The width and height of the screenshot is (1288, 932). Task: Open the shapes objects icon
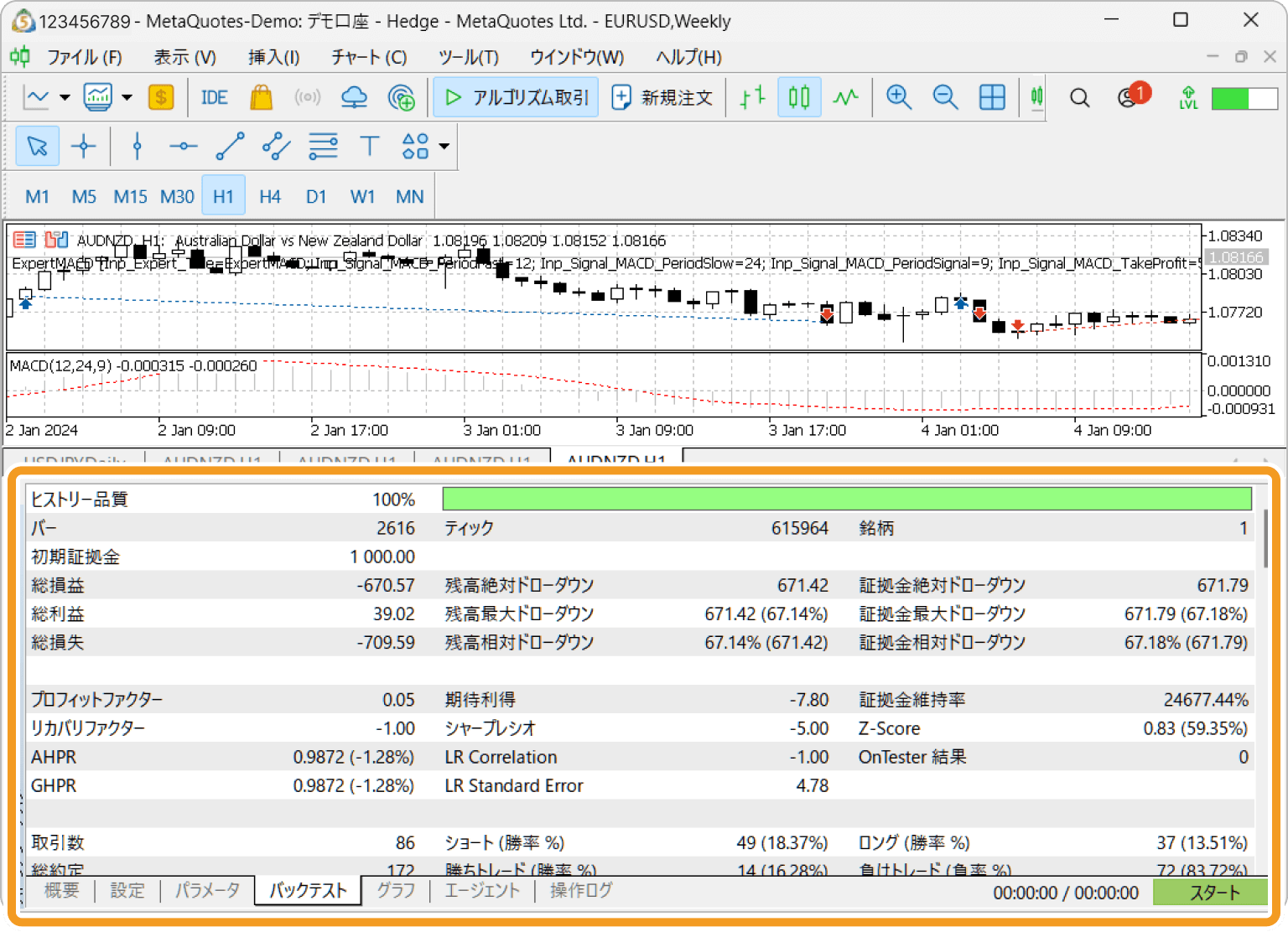tap(416, 147)
